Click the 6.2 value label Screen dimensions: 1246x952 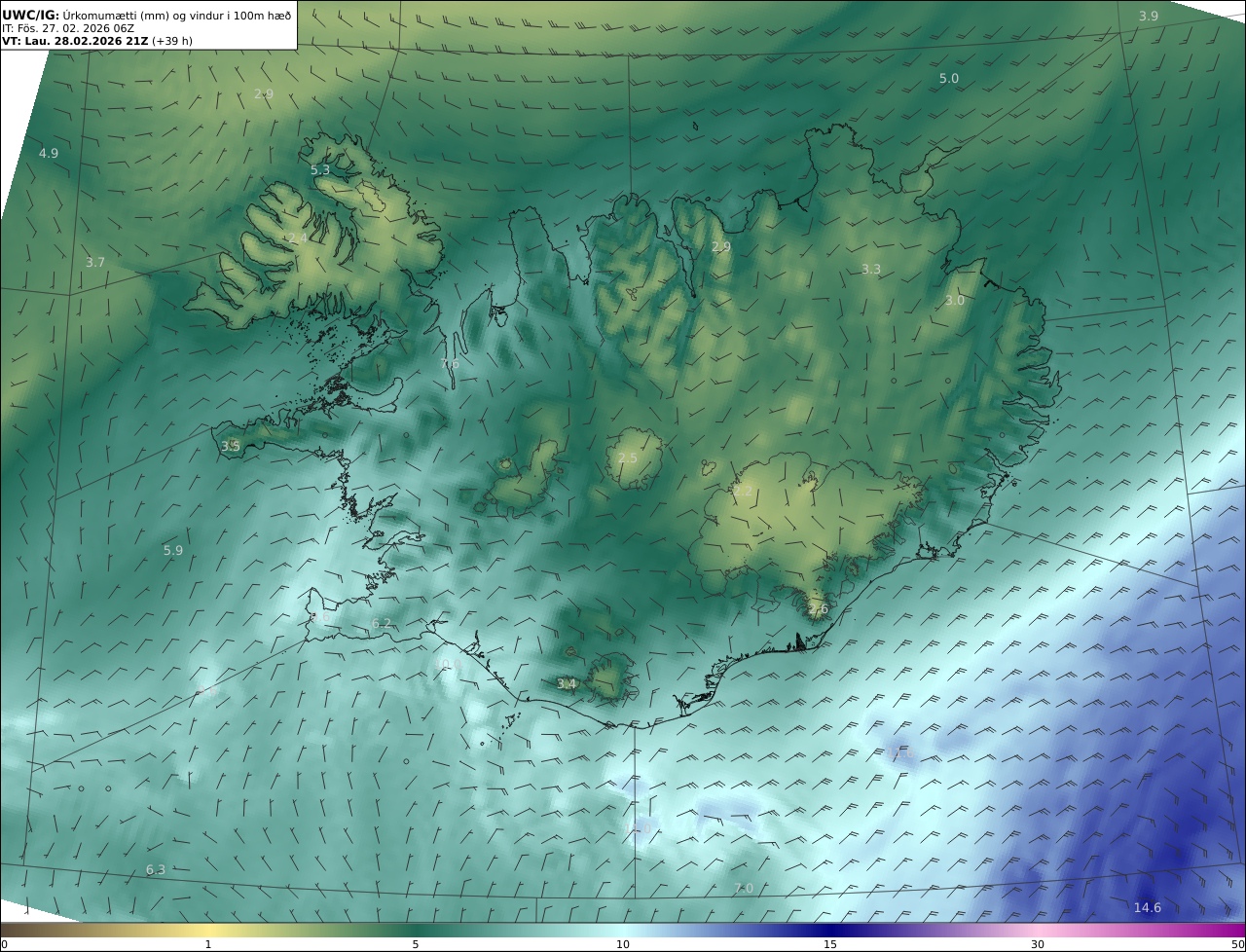pos(382,623)
